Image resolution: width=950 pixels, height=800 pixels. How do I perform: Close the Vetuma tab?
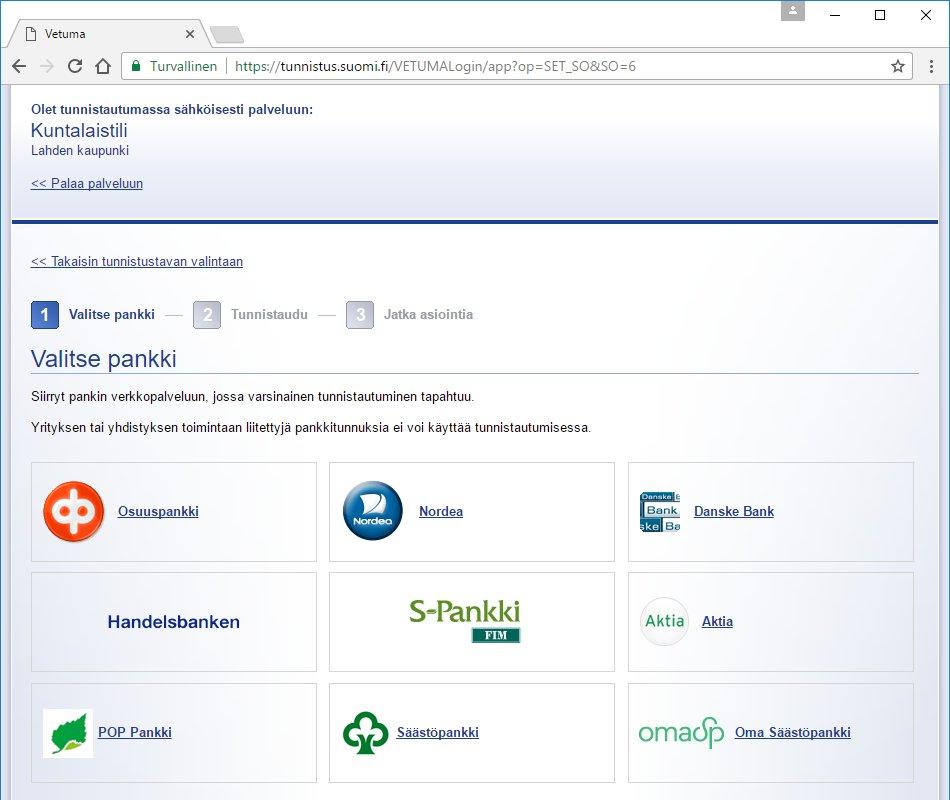[190, 34]
